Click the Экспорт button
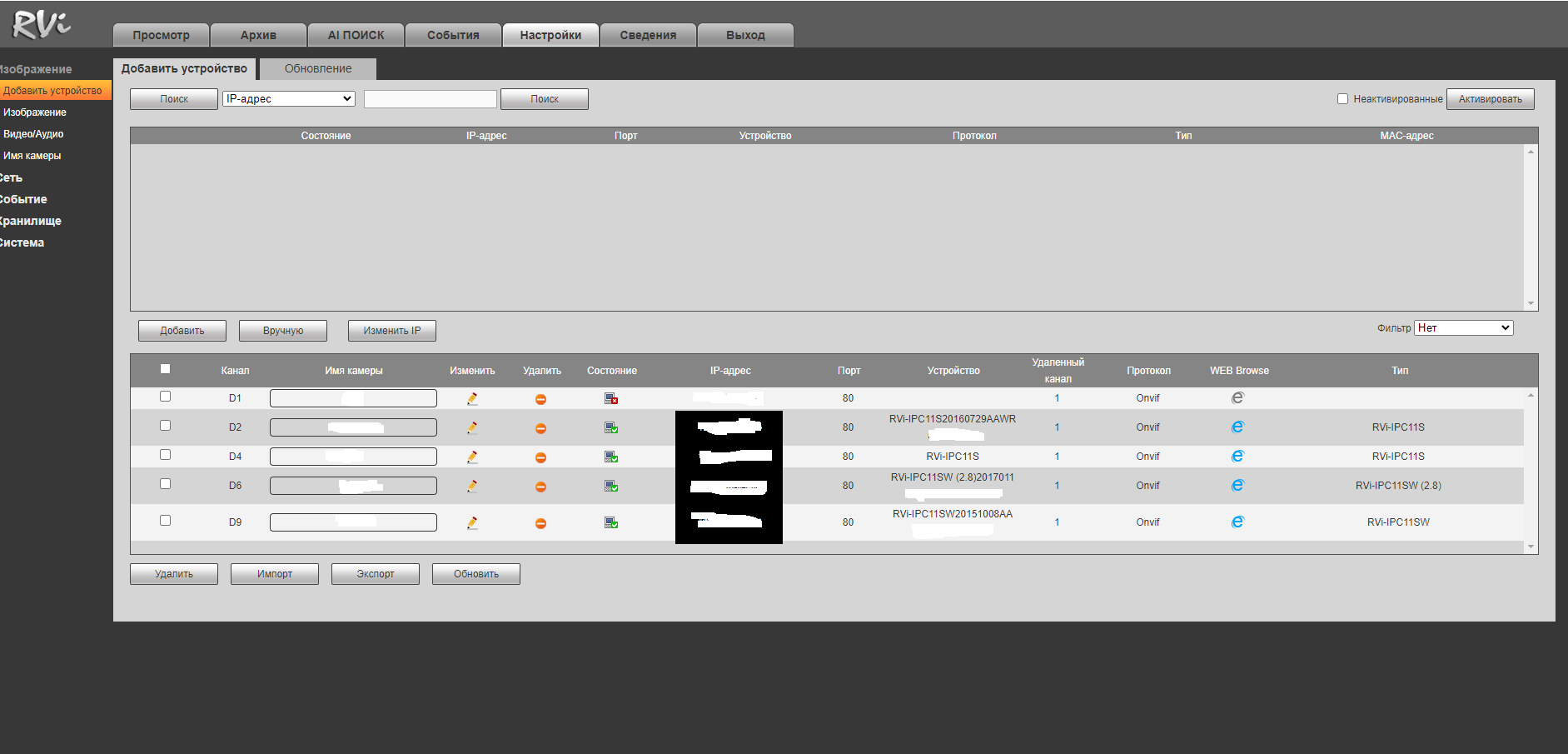The image size is (1568, 754). tap(376, 574)
